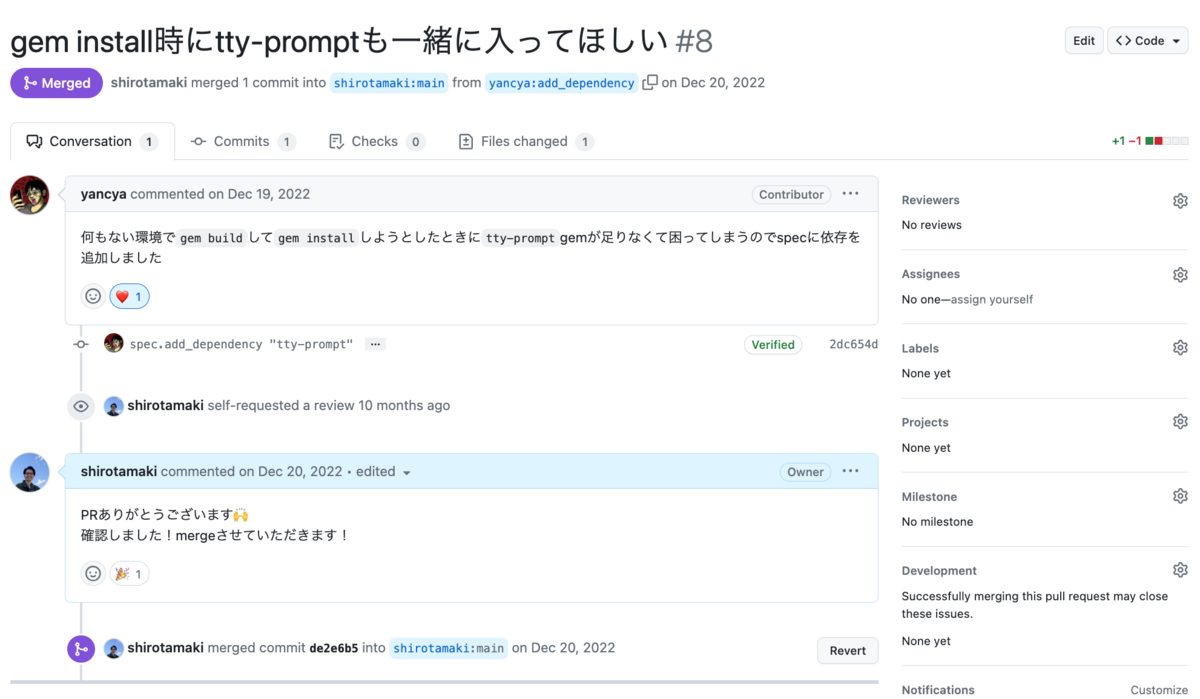
Task: Click the eye icon near self-requested review
Action: pos(81,406)
